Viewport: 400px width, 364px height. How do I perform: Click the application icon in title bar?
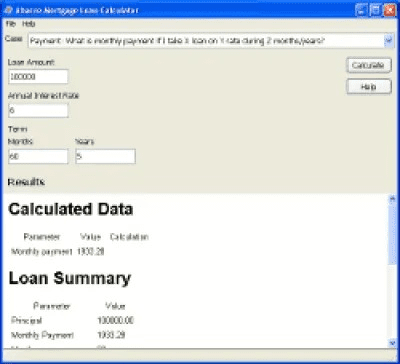8,10
